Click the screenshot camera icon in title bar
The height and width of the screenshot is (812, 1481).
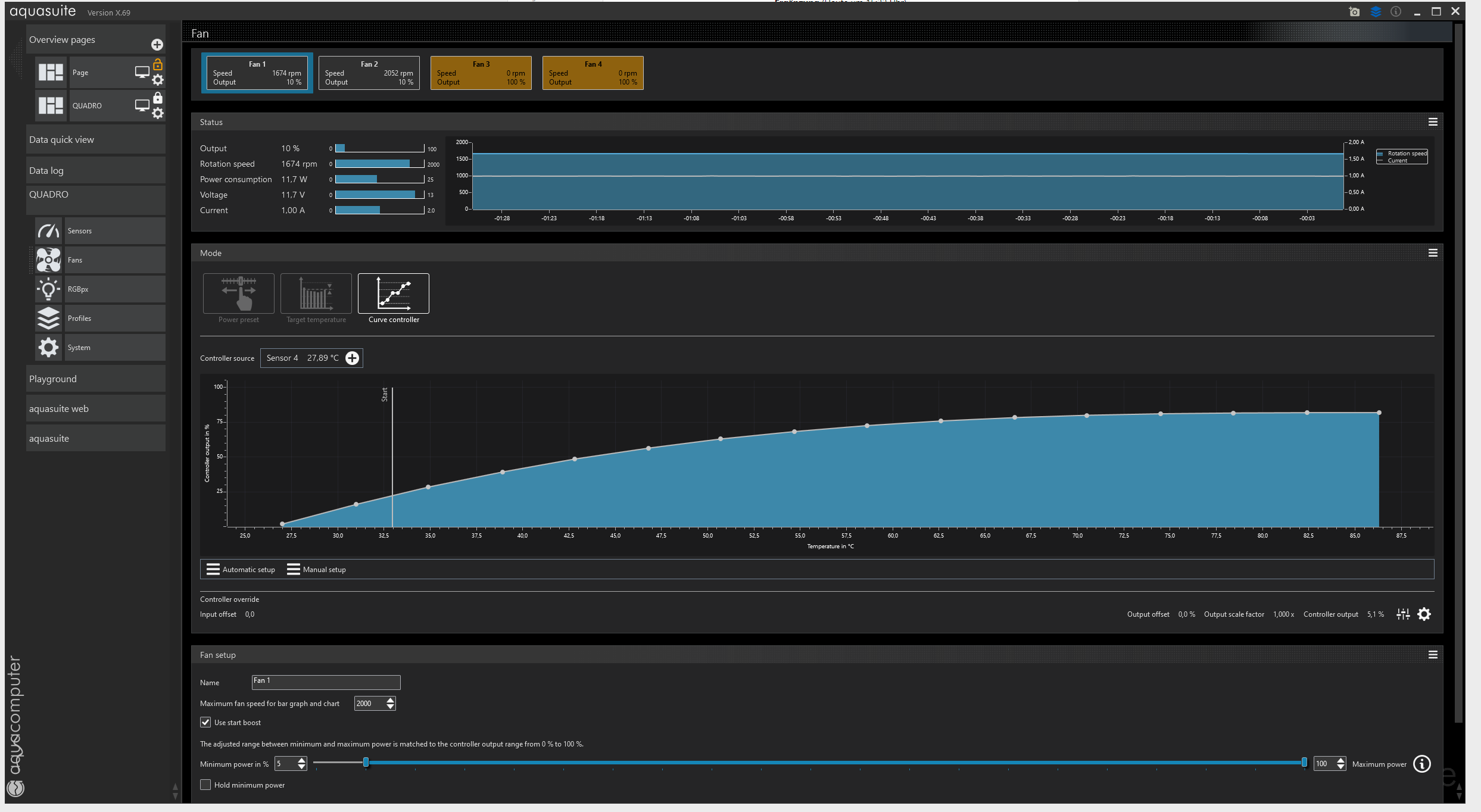point(1354,12)
